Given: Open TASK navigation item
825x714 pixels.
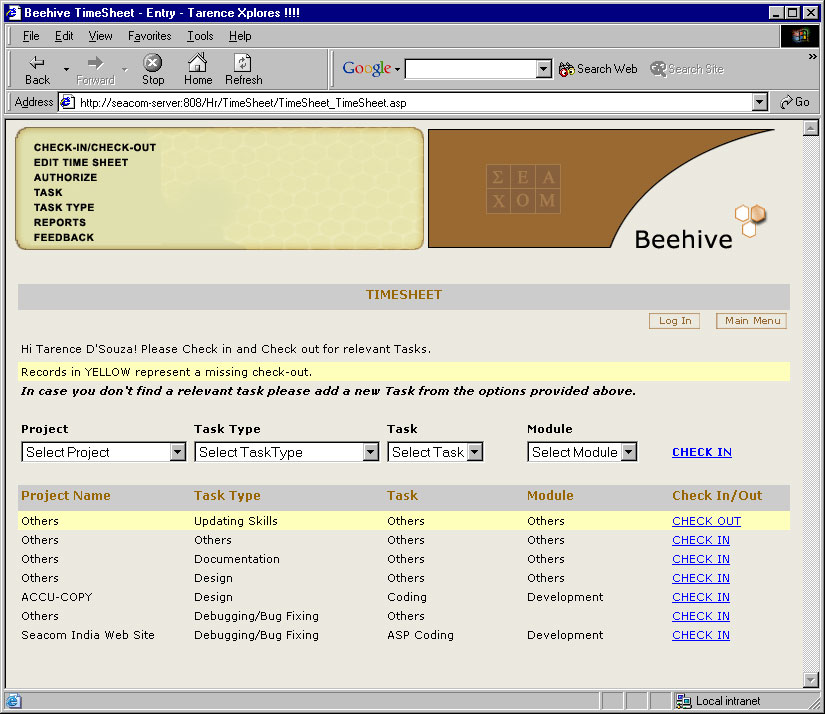Looking at the screenshot, I should [x=48, y=193].
